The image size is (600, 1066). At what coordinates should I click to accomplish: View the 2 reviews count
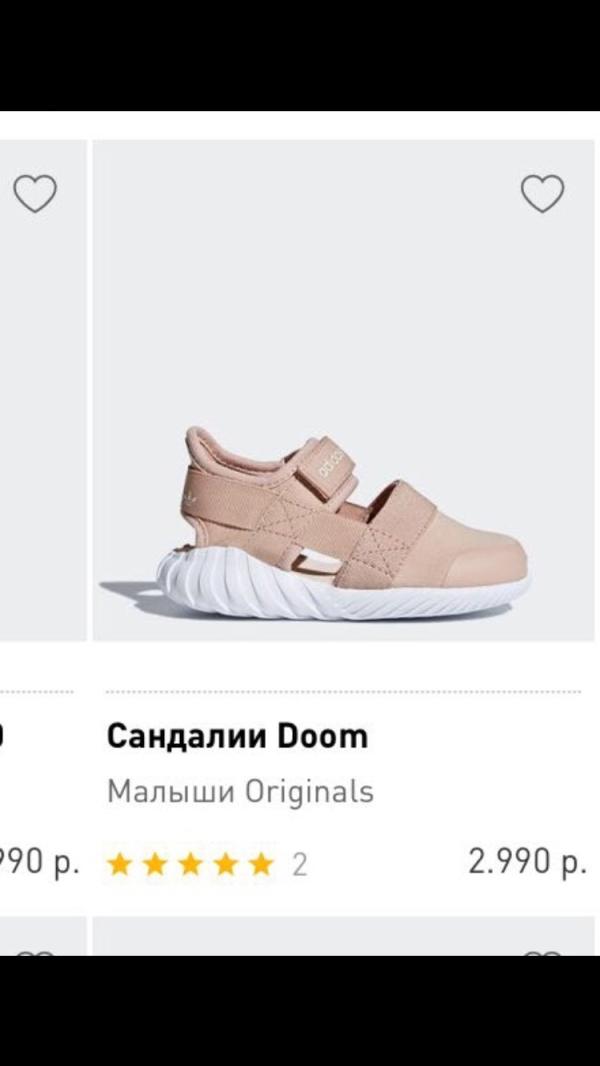(300, 865)
